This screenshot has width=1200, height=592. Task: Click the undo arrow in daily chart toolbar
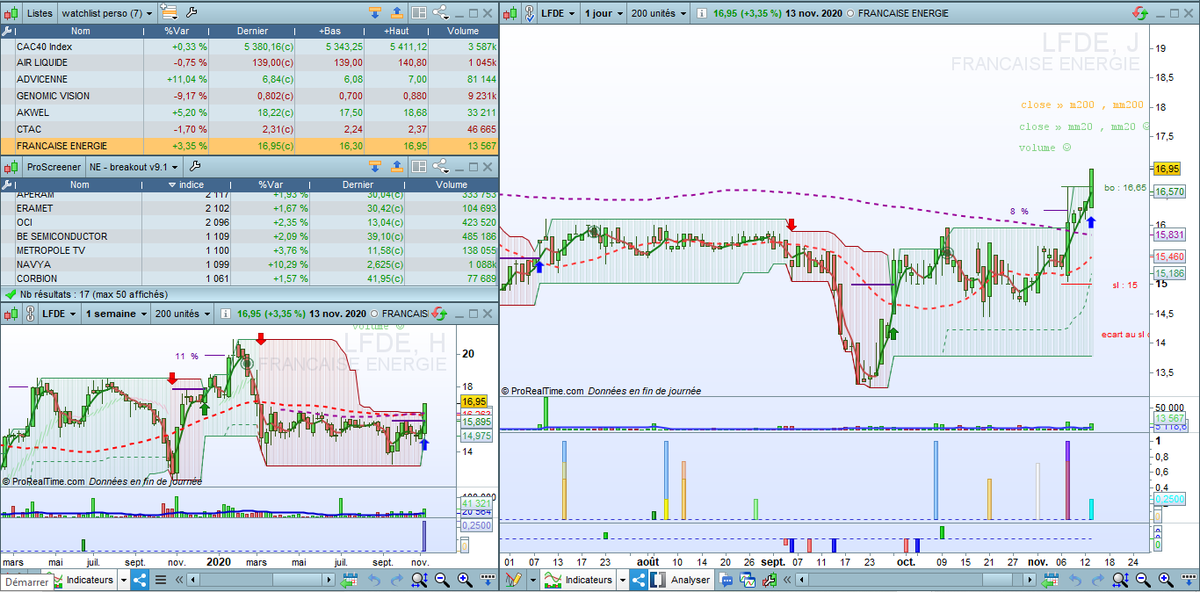coord(1076,580)
